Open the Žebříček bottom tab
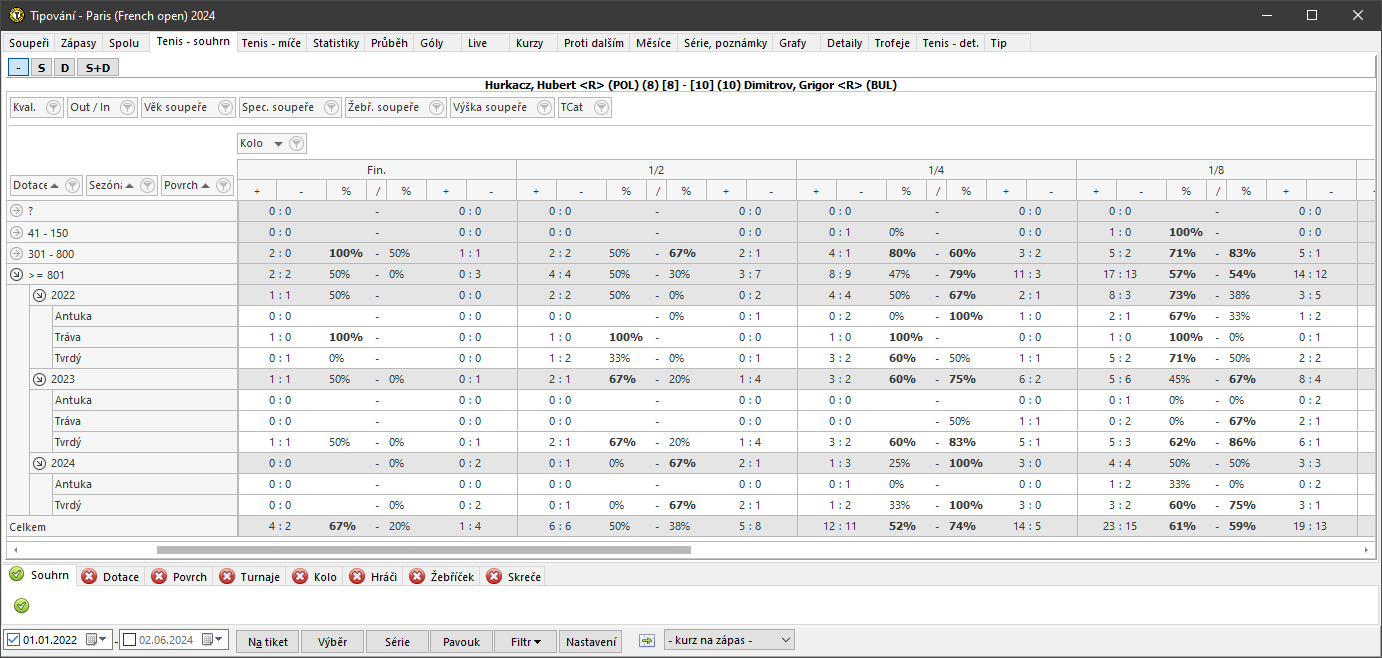1382x658 pixels. [441, 577]
